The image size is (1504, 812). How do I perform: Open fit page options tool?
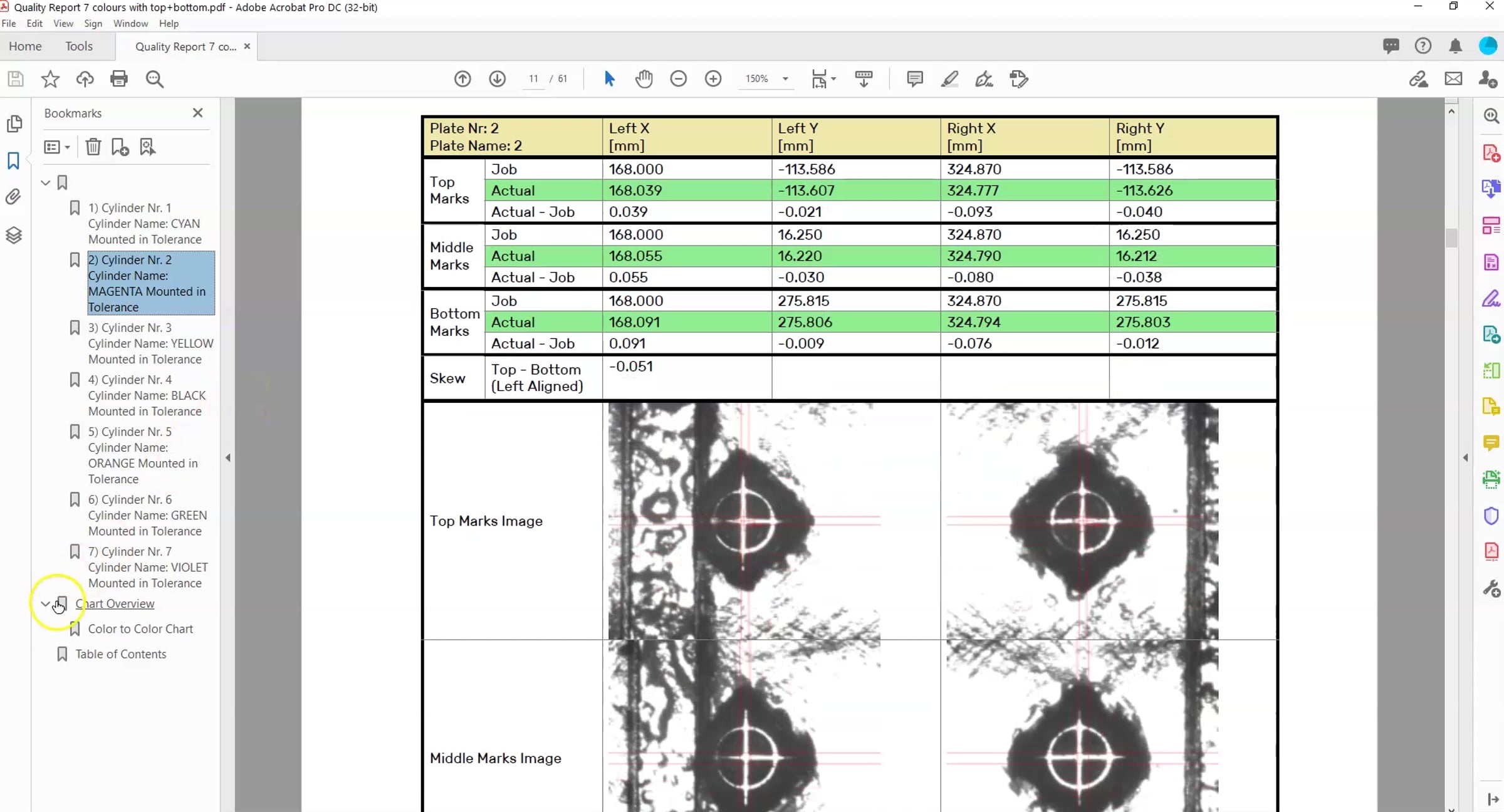pos(823,79)
